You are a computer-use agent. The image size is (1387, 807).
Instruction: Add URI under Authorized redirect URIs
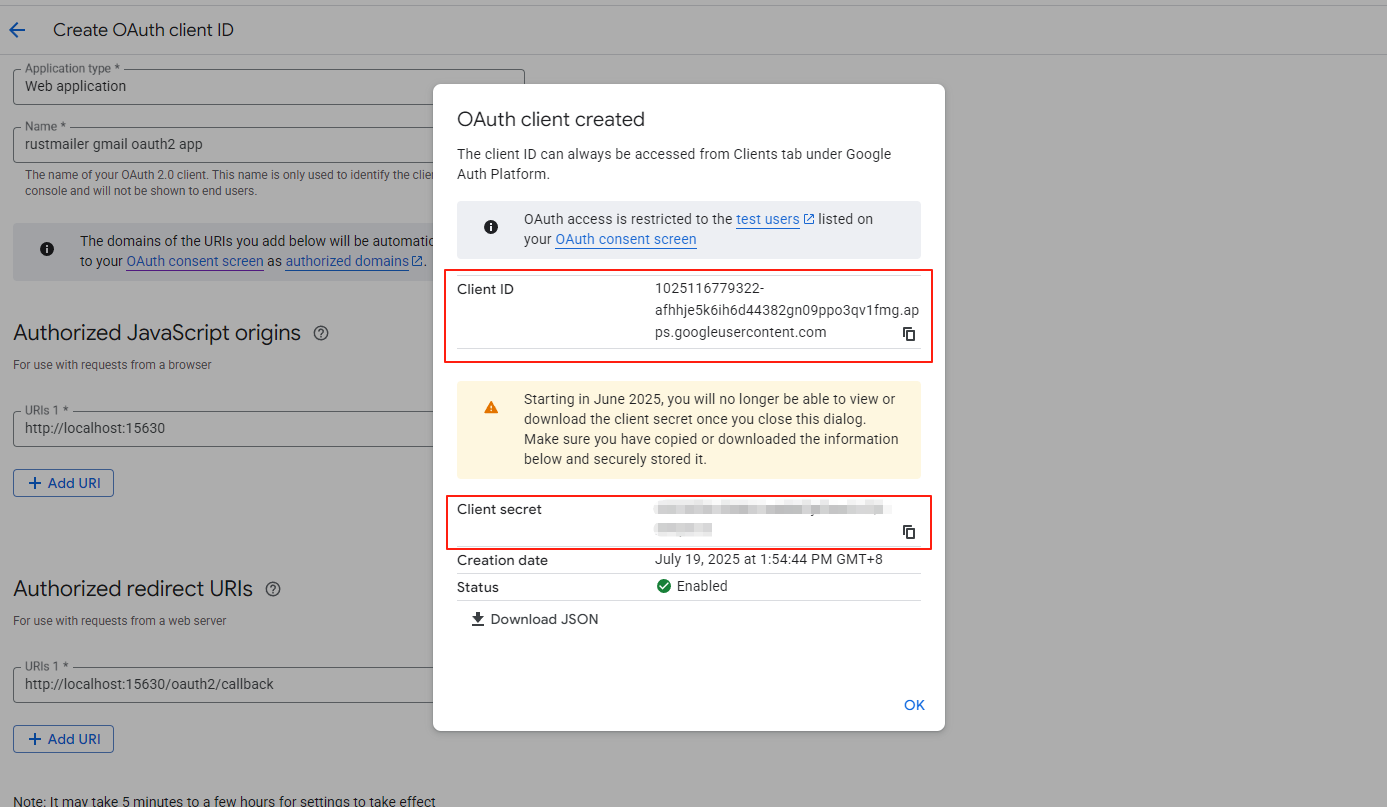(64, 739)
